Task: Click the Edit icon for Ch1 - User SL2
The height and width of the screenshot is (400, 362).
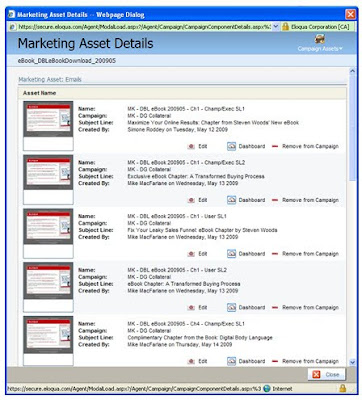Action: (191, 307)
